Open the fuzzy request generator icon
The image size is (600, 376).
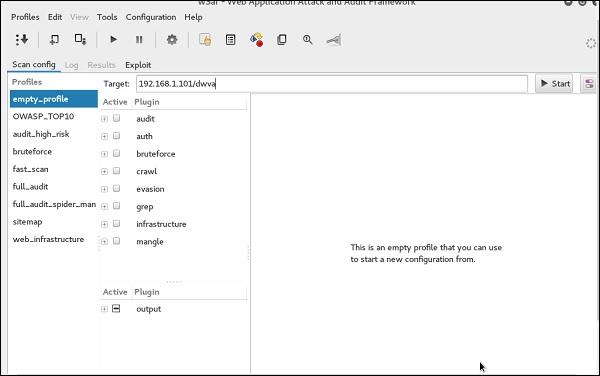click(230, 39)
